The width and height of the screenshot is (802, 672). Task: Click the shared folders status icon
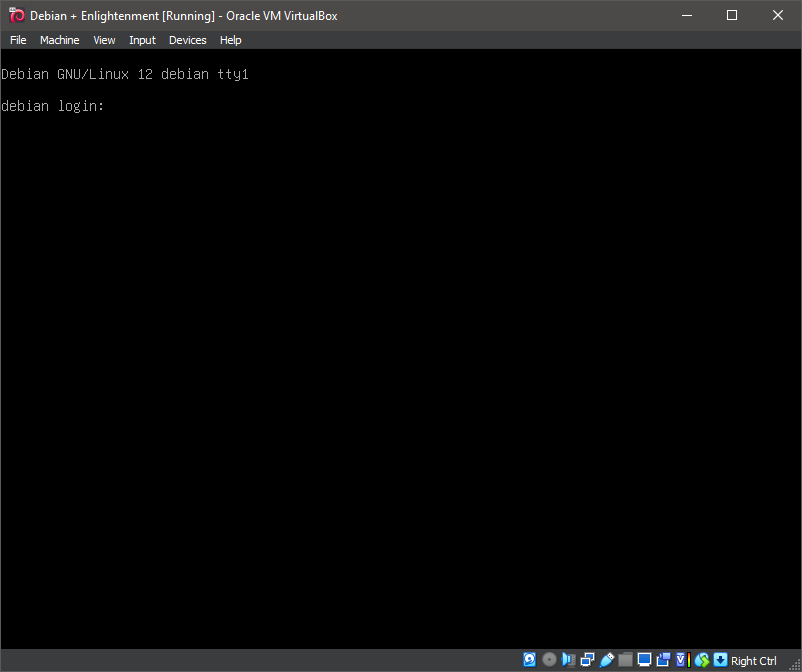tap(625, 660)
